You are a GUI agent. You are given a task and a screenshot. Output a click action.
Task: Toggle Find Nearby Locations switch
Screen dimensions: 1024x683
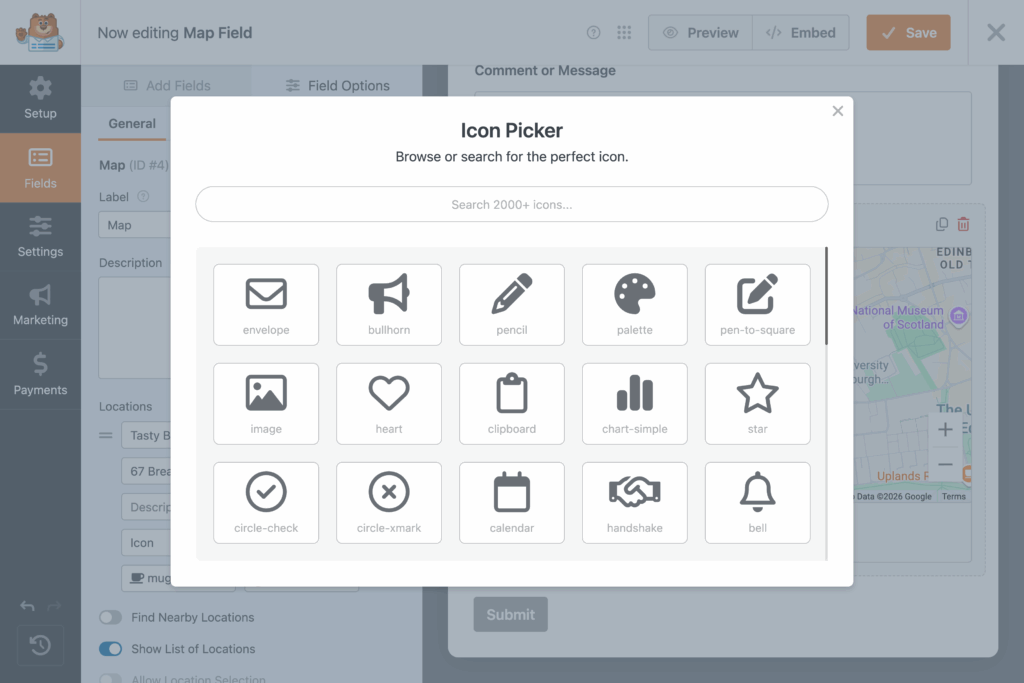[x=110, y=618]
